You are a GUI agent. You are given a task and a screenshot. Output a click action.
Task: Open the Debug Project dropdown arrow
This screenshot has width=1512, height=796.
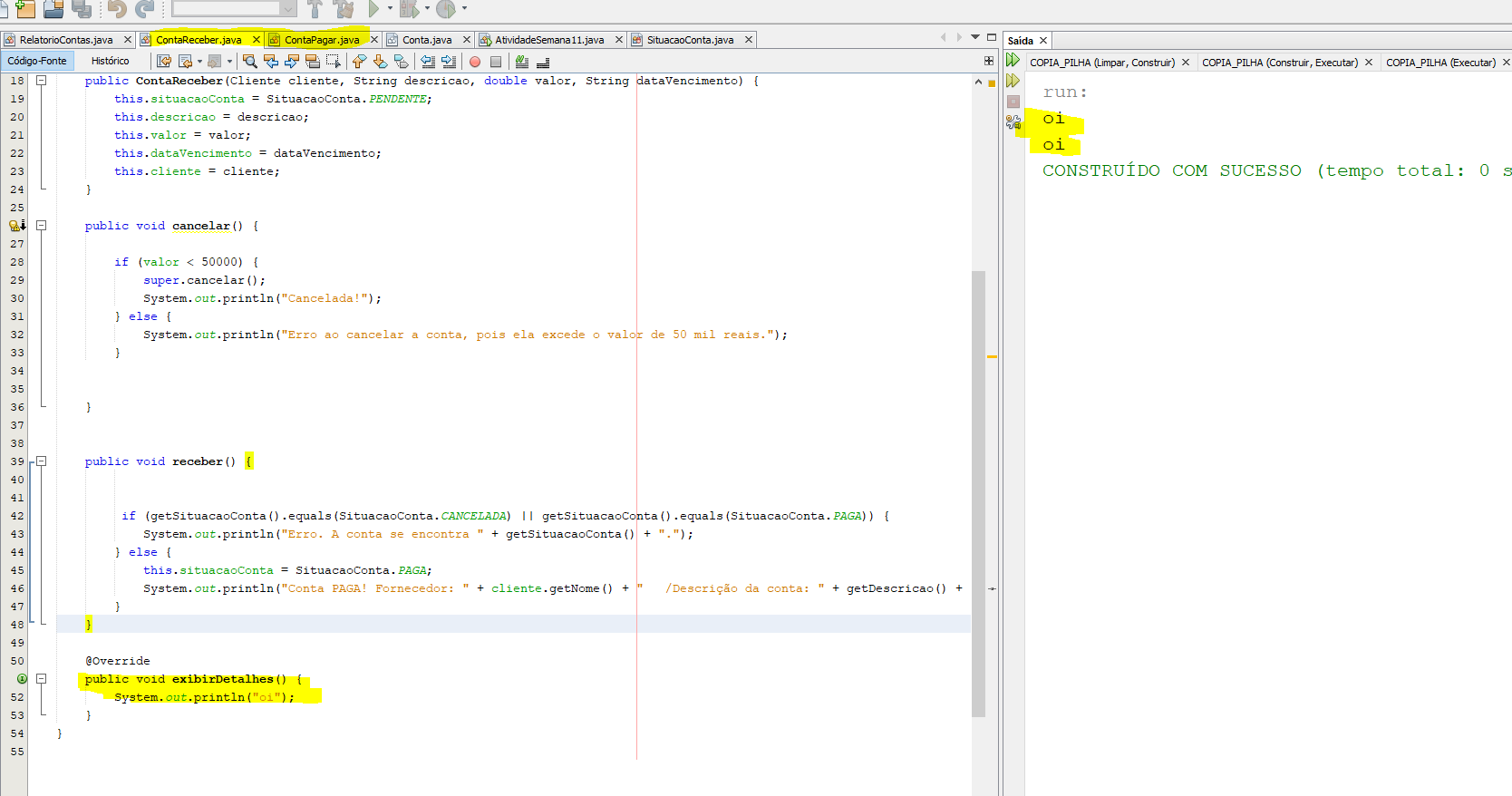(x=428, y=8)
